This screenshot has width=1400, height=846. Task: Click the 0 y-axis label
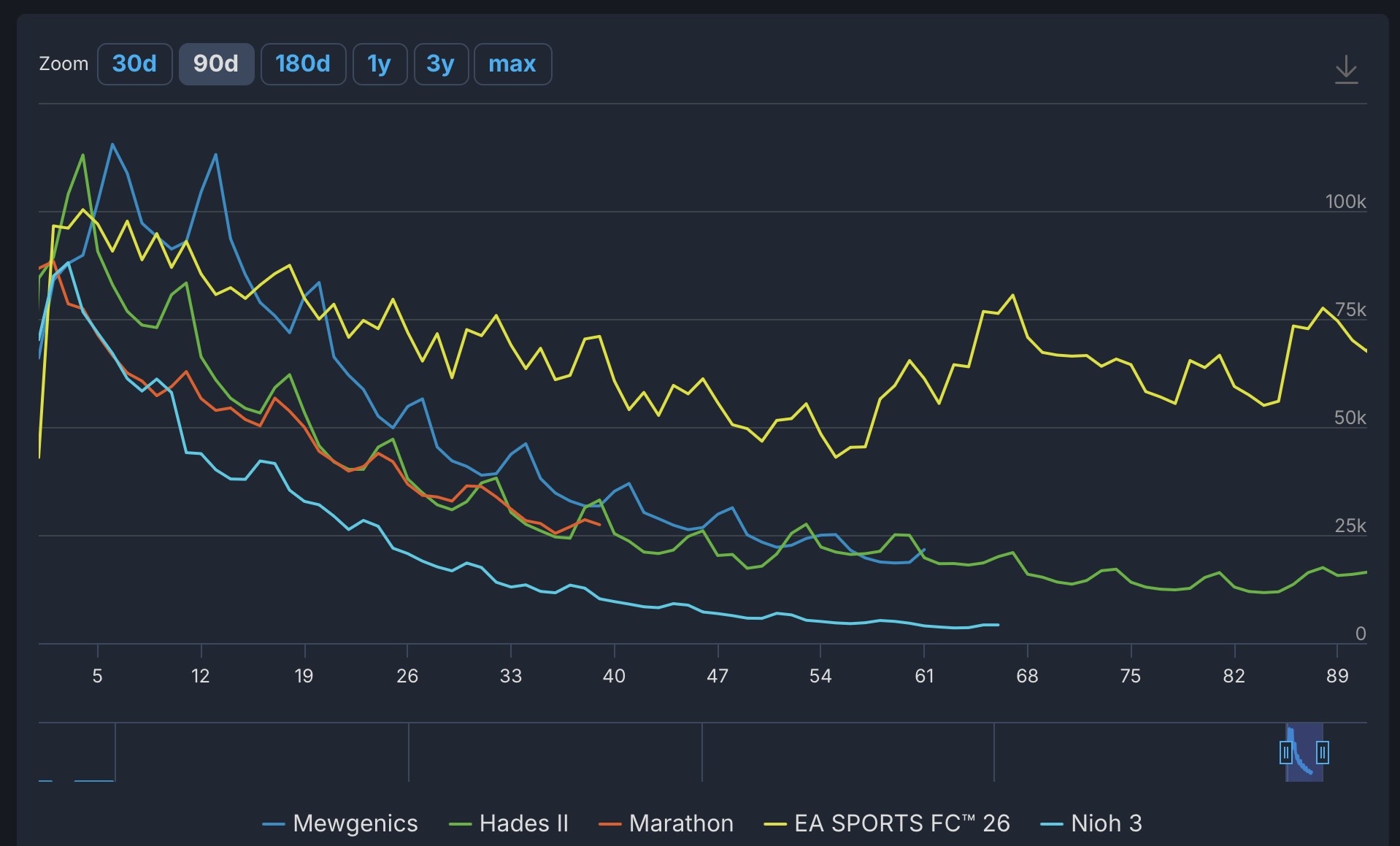1361,634
